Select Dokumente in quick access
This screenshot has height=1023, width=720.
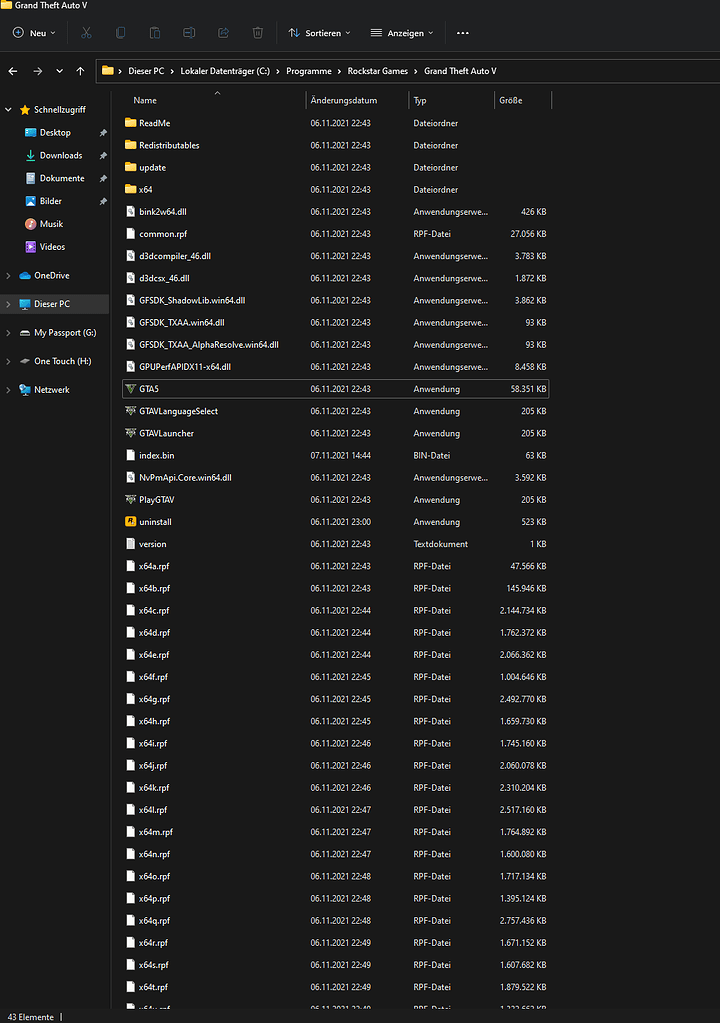coord(62,178)
